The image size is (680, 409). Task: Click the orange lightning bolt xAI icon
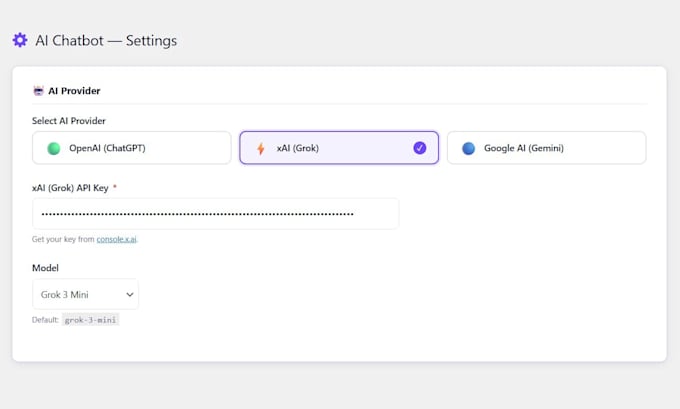[x=261, y=148]
